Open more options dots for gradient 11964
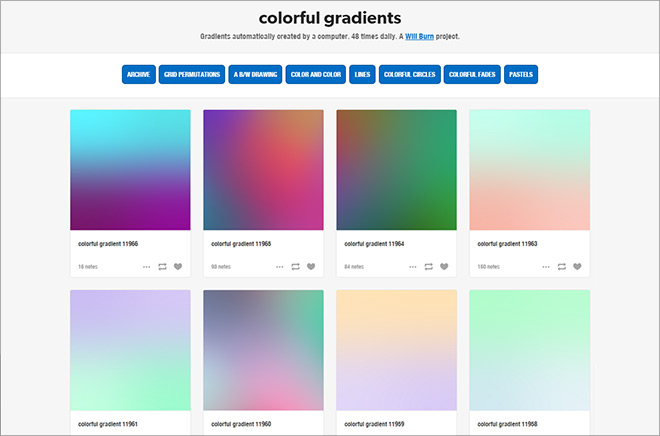660x436 pixels. 412,267
